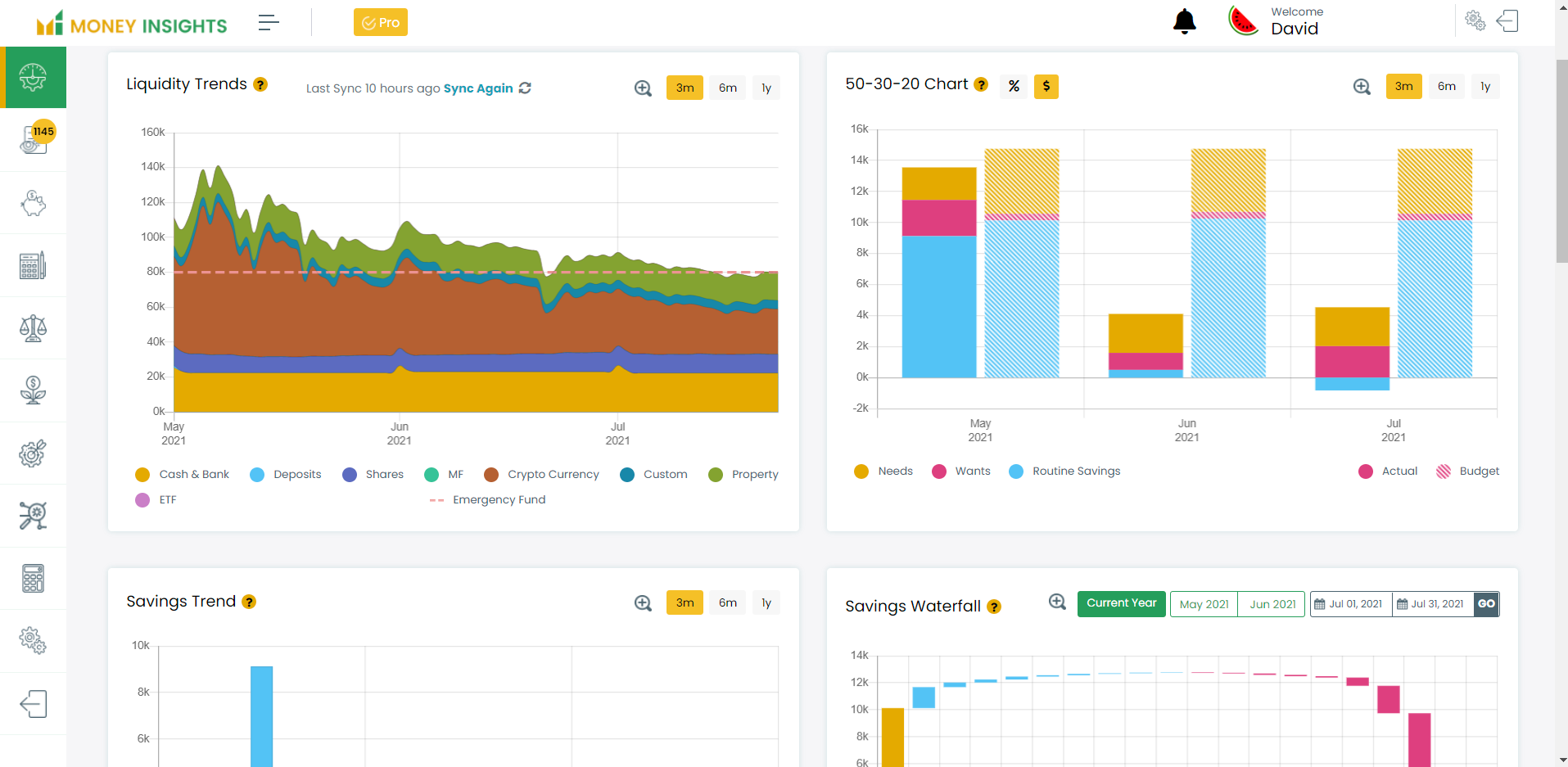
Task: Zoom into the Liquidity Trends chart
Action: click(x=643, y=88)
